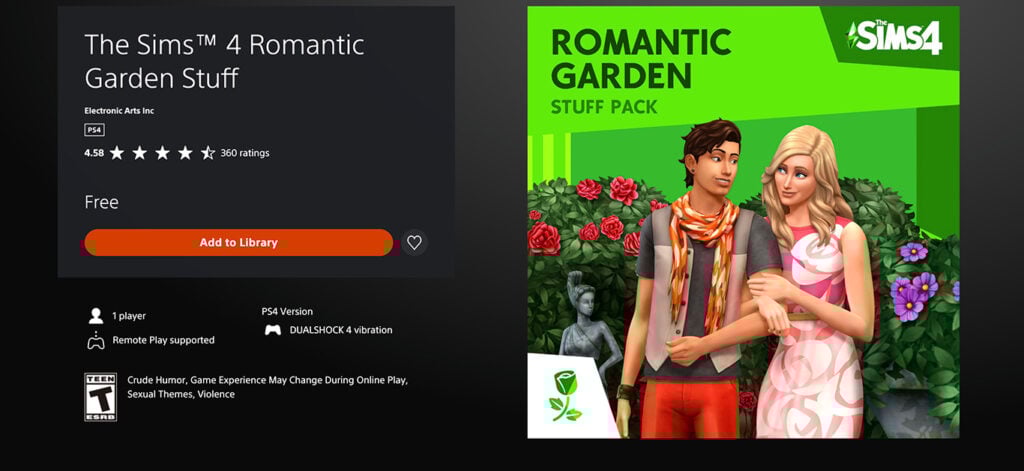Open the Romantic Garden cover art
The width and height of the screenshot is (1024, 471).
743,222
